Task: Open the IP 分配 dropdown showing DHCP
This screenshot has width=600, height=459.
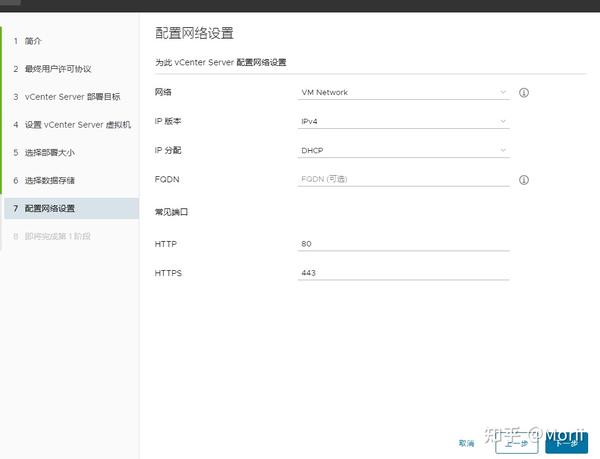Action: [403, 150]
